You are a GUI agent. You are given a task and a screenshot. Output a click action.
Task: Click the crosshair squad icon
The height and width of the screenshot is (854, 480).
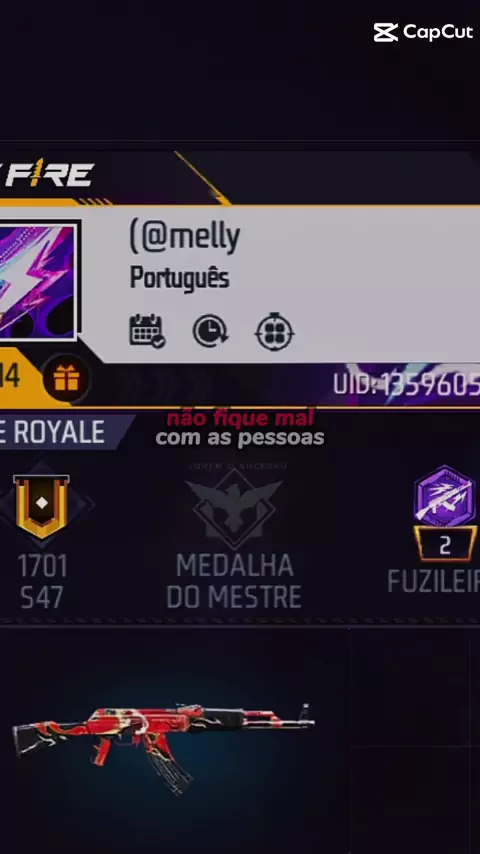[275, 332]
